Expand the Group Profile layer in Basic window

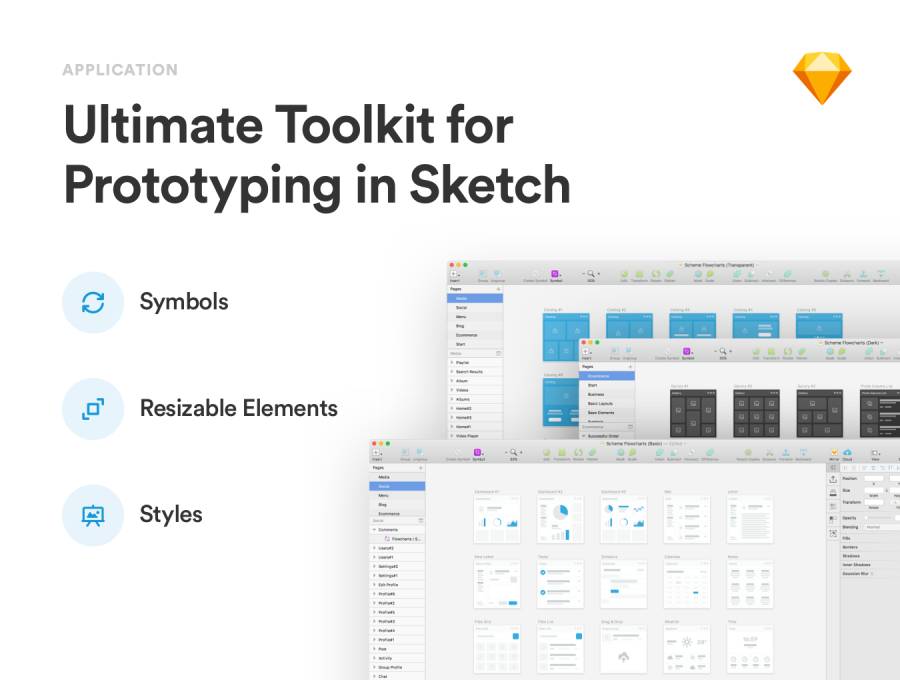[x=374, y=667]
